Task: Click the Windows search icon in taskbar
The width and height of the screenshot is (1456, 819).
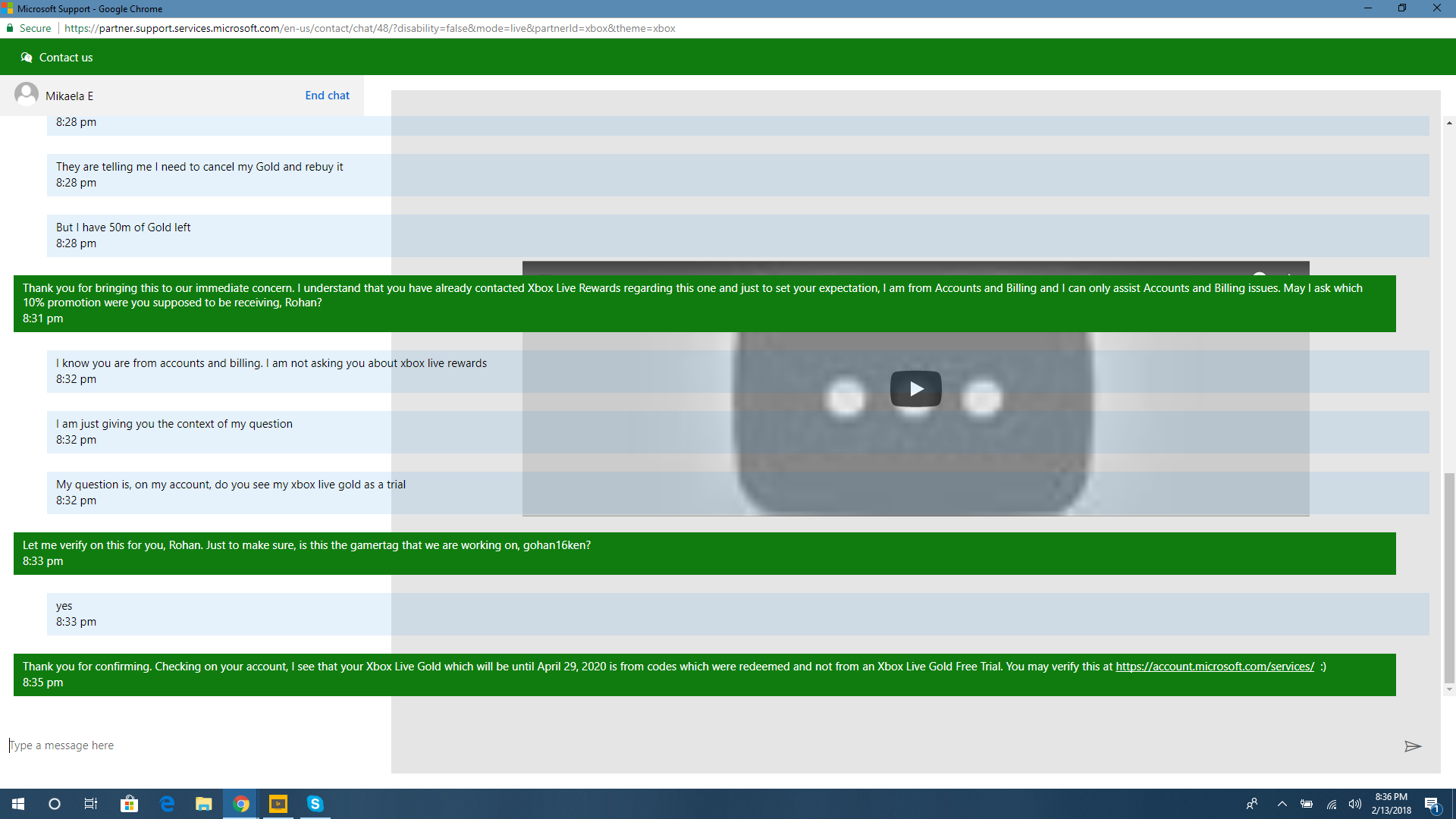Action: 55,803
